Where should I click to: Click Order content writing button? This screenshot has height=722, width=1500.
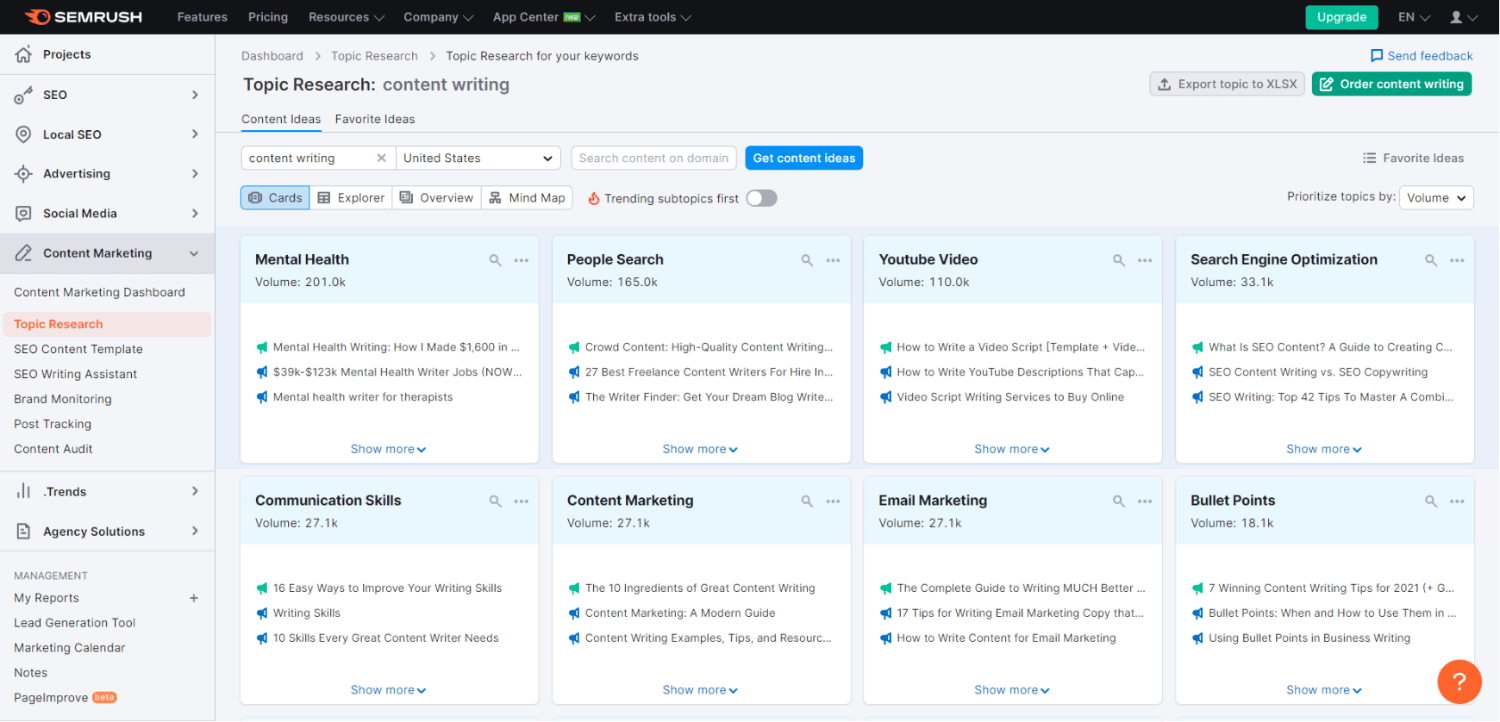[x=1391, y=84]
